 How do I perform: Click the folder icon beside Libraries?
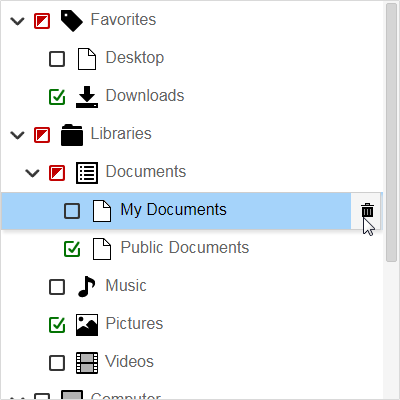point(72,135)
